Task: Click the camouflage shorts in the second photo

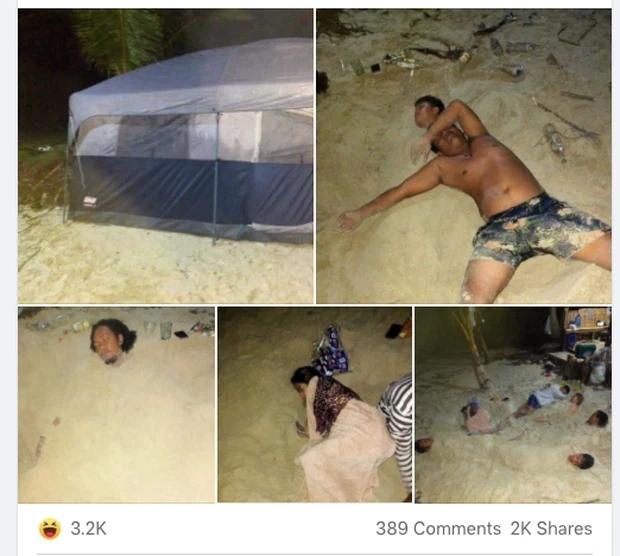Action: [x=538, y=231]
